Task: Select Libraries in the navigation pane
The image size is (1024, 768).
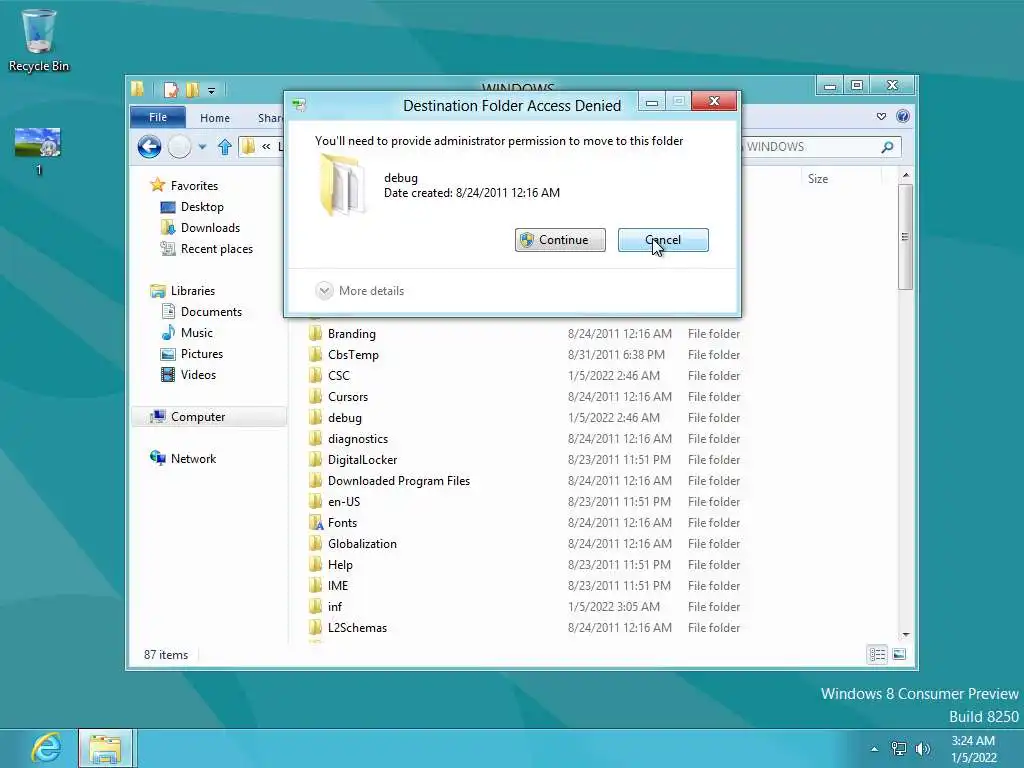Action: [x=193, y=291]
